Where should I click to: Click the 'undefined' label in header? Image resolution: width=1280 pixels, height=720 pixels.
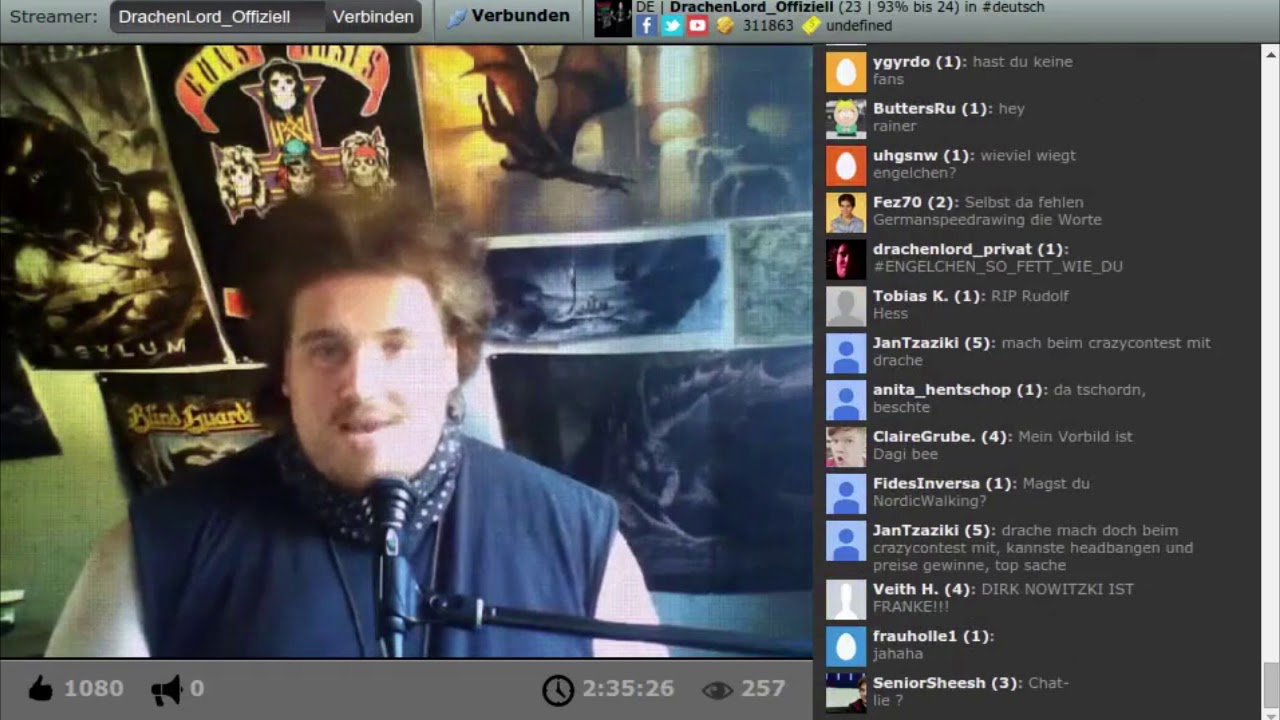(x=859, y=26)
